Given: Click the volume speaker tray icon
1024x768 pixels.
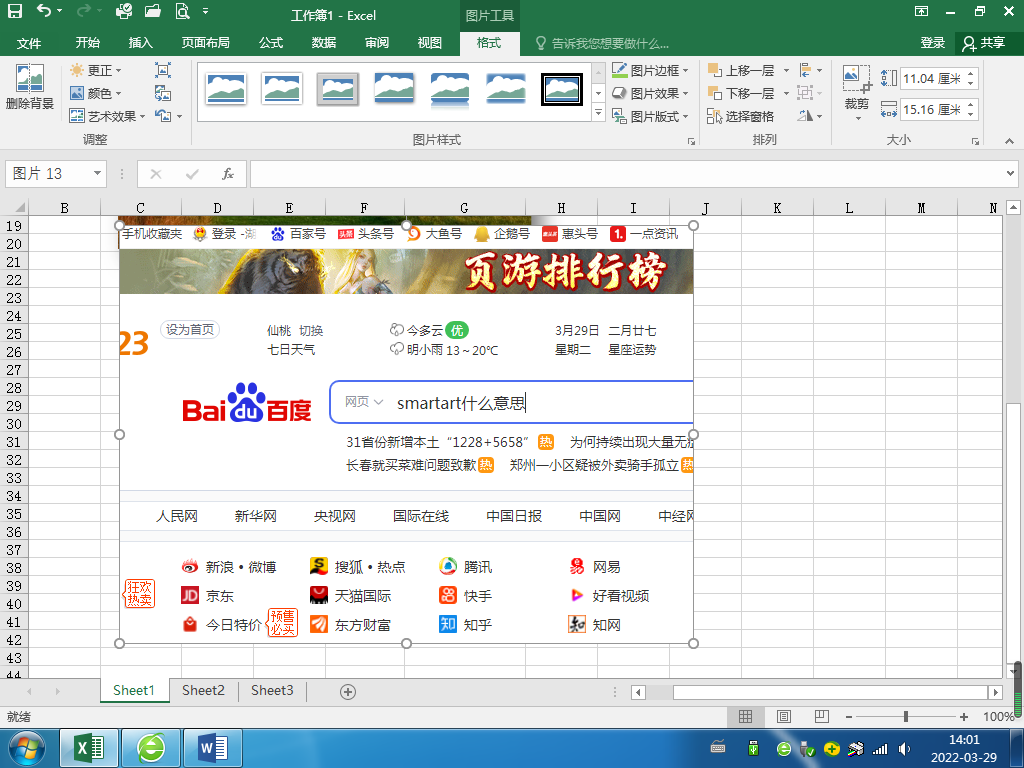Looking at the screenshot, I should click(904, 748).
